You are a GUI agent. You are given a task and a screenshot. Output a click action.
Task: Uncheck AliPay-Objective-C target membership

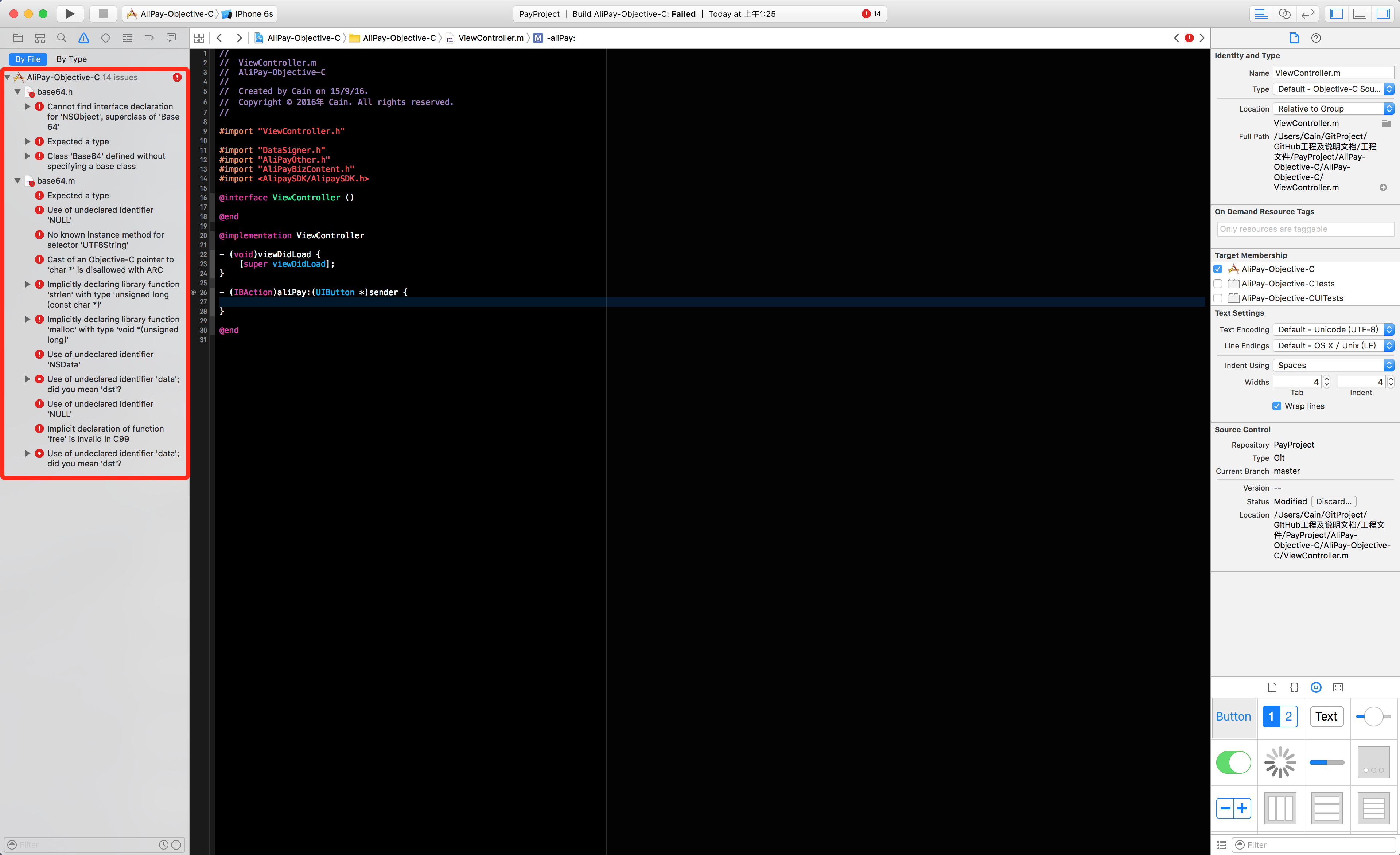tap(1218, 269)
